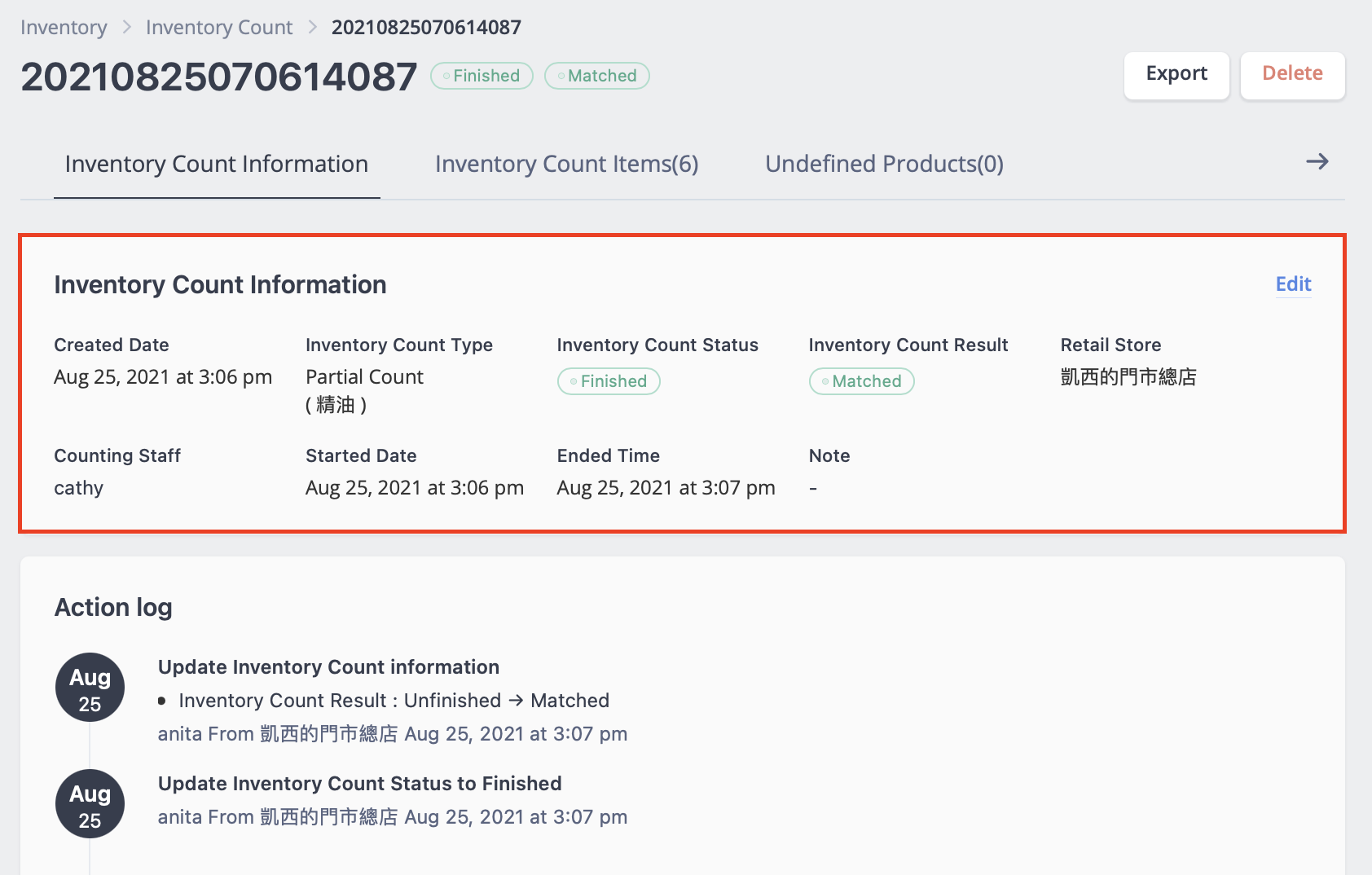Click the Inventory Count Type label
Screen dimensions: 1372x875
coord(399,345)
